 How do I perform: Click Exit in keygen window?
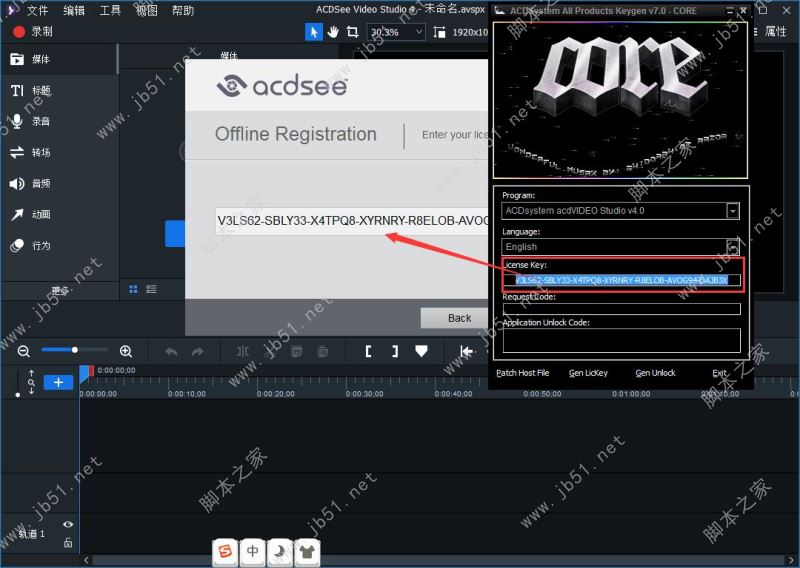tap(719, 373)
